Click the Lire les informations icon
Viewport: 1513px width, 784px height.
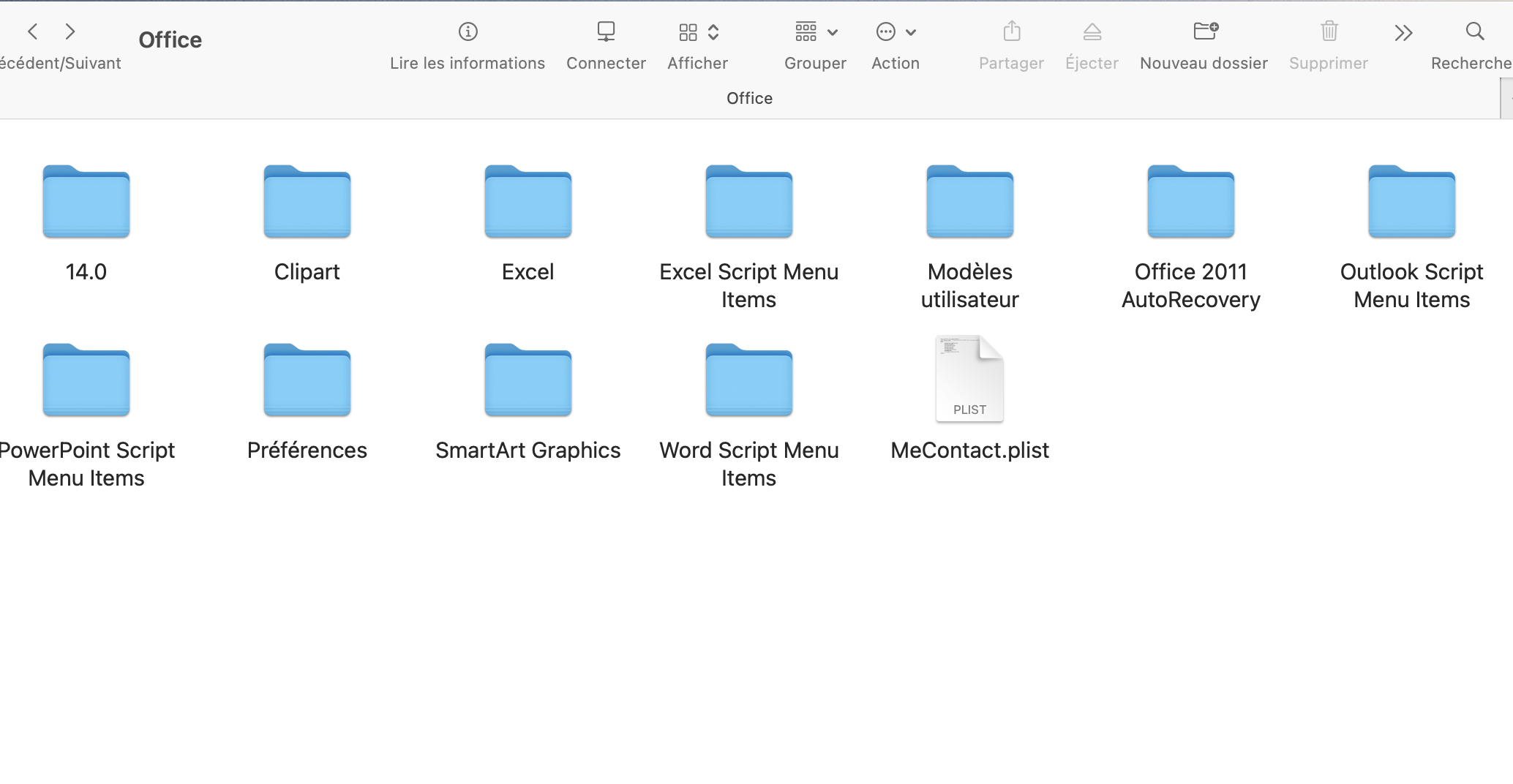468,31
